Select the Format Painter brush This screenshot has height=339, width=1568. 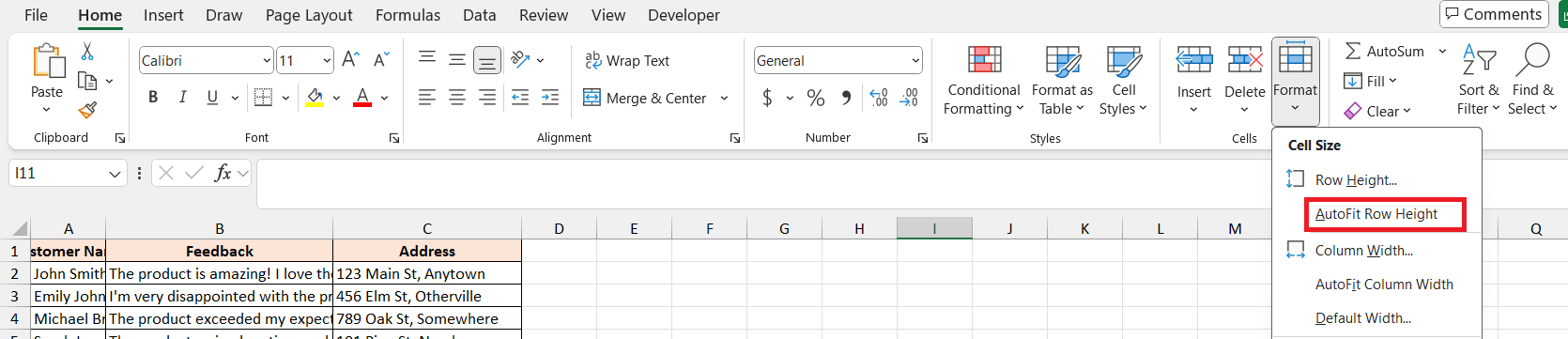[88, 110]
